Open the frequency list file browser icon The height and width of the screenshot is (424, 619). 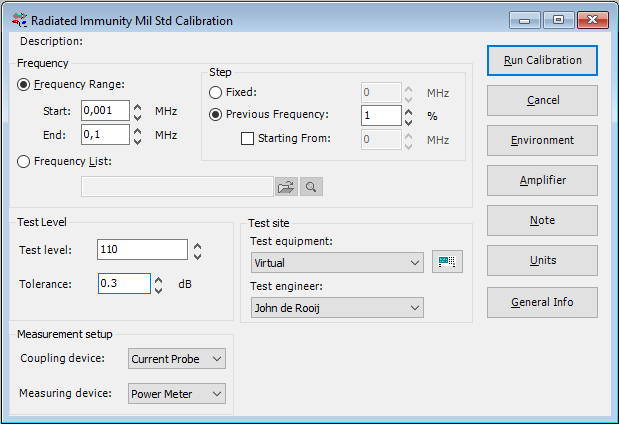coord(286,187)
